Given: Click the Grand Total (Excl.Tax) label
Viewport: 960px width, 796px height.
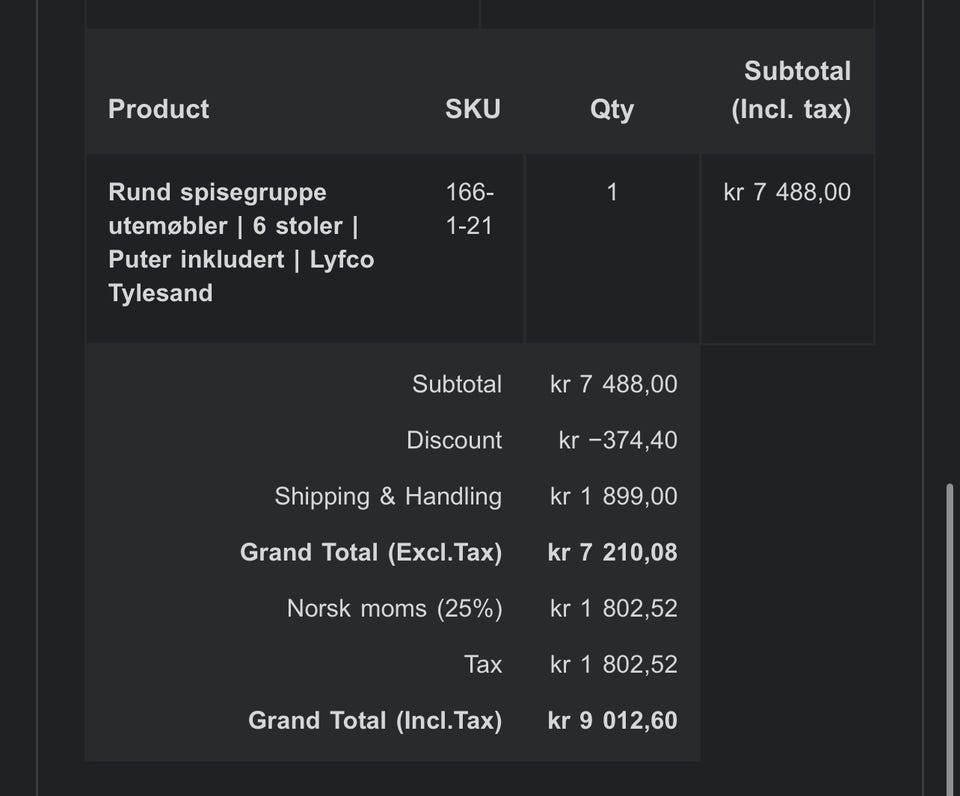Looking at the screenshot, I should coord(371,552).
